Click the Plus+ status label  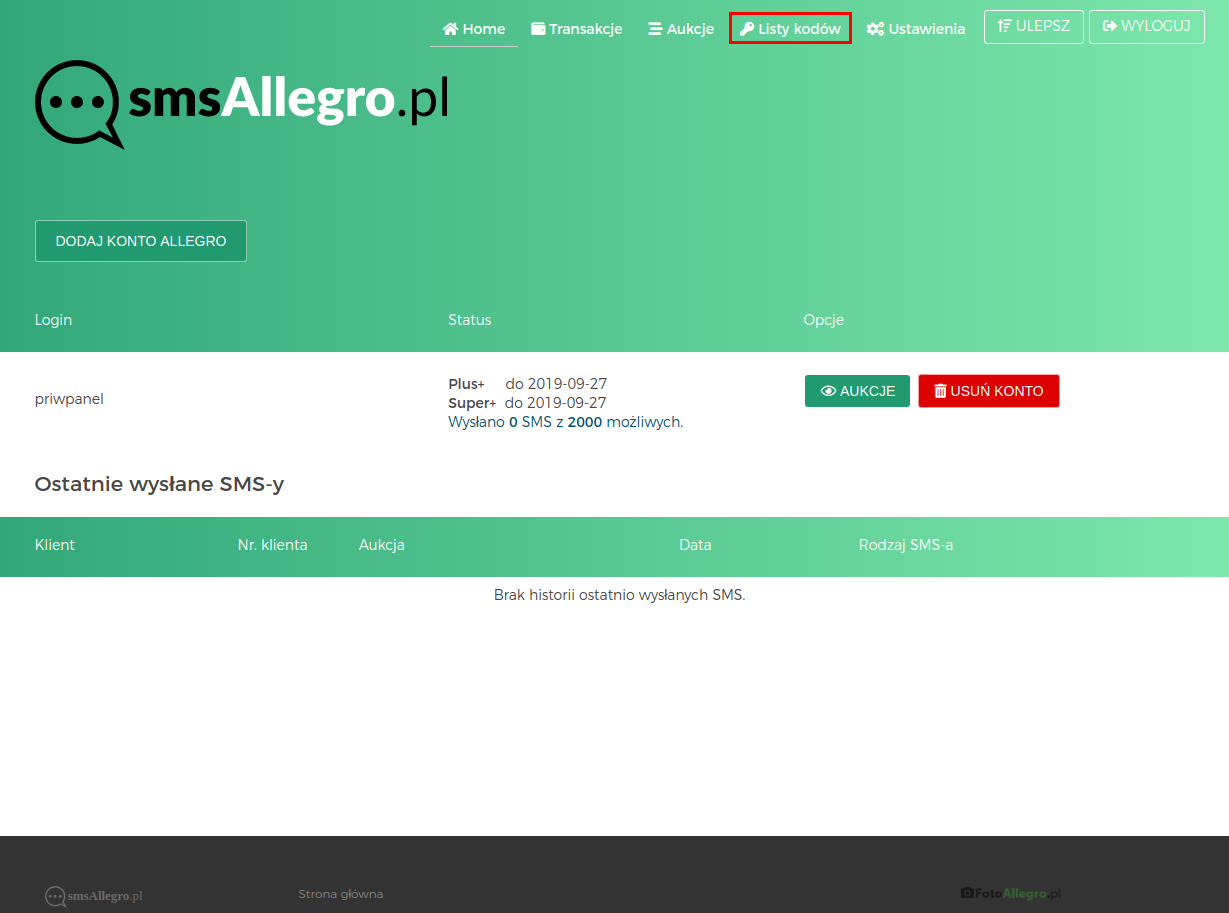466,384
